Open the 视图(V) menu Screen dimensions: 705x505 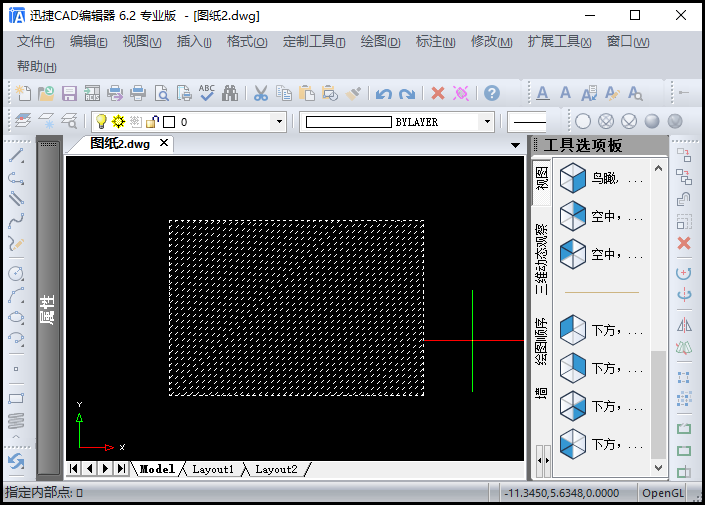142,42
